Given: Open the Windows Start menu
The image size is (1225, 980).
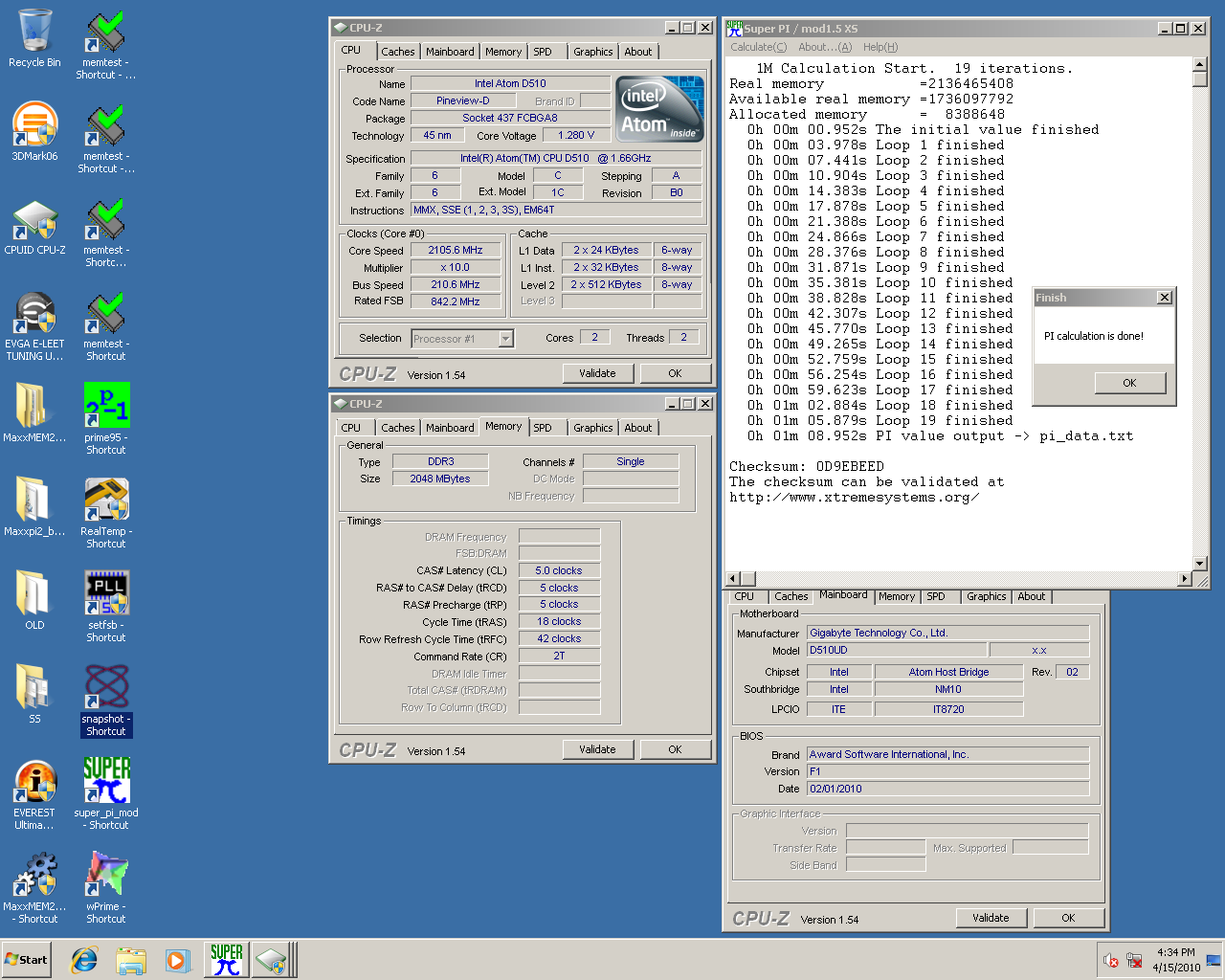Looking at the screenshot, I should [27, 960].
